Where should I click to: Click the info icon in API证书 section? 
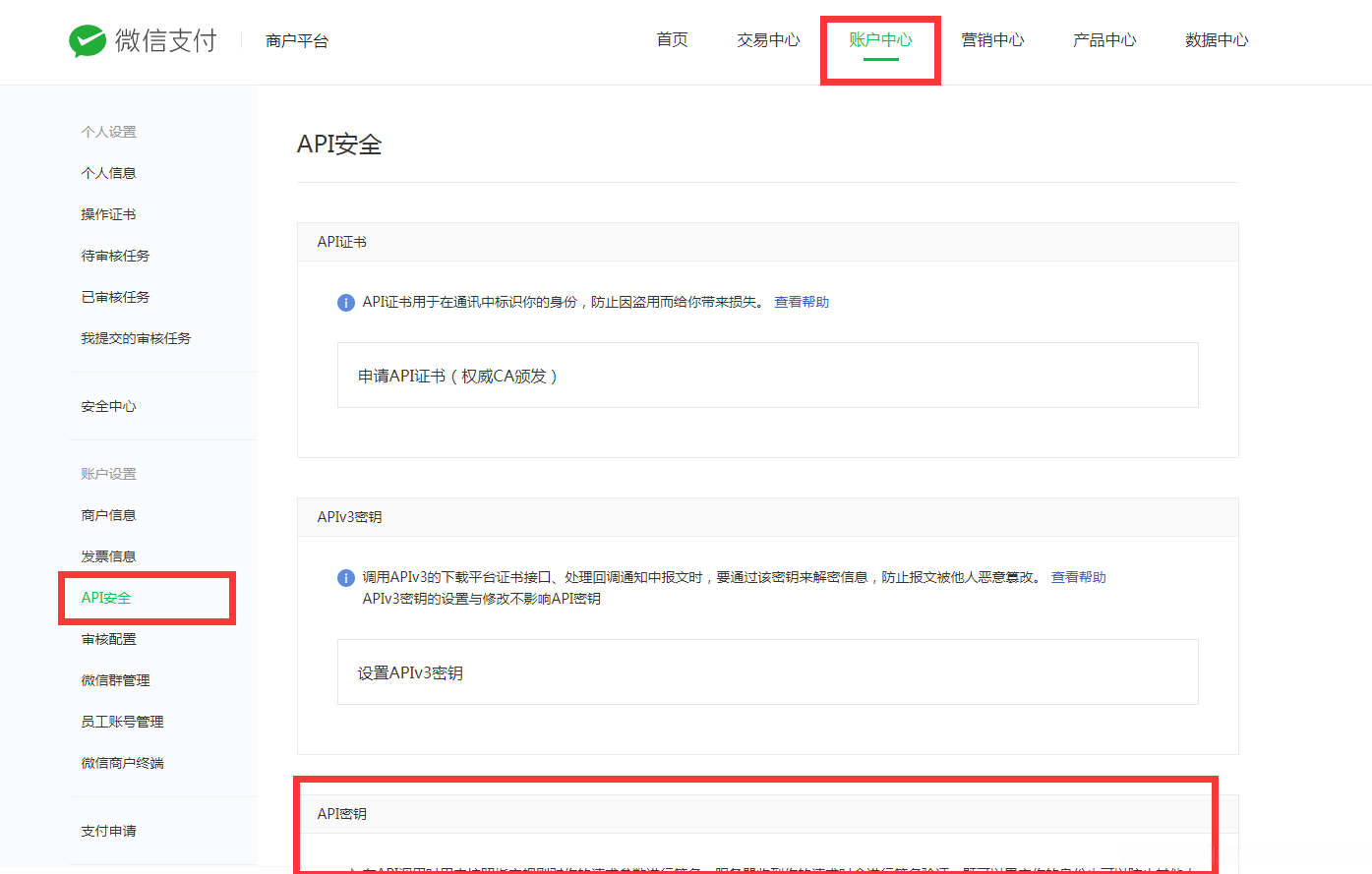pyautogui.click(x=345, y=303)
